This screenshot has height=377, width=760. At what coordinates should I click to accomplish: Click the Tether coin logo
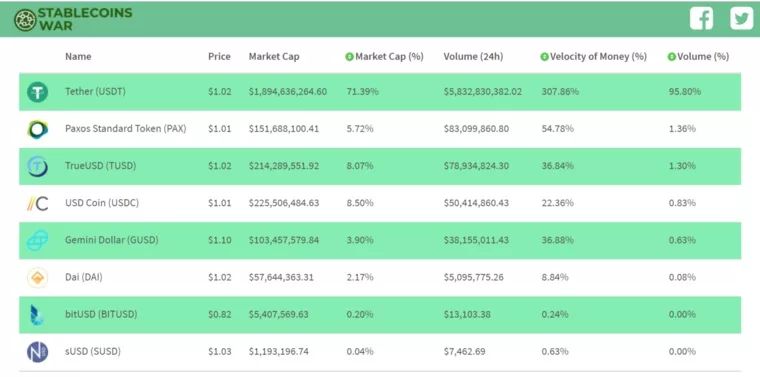pyautogui.click(x=37, y=92)
